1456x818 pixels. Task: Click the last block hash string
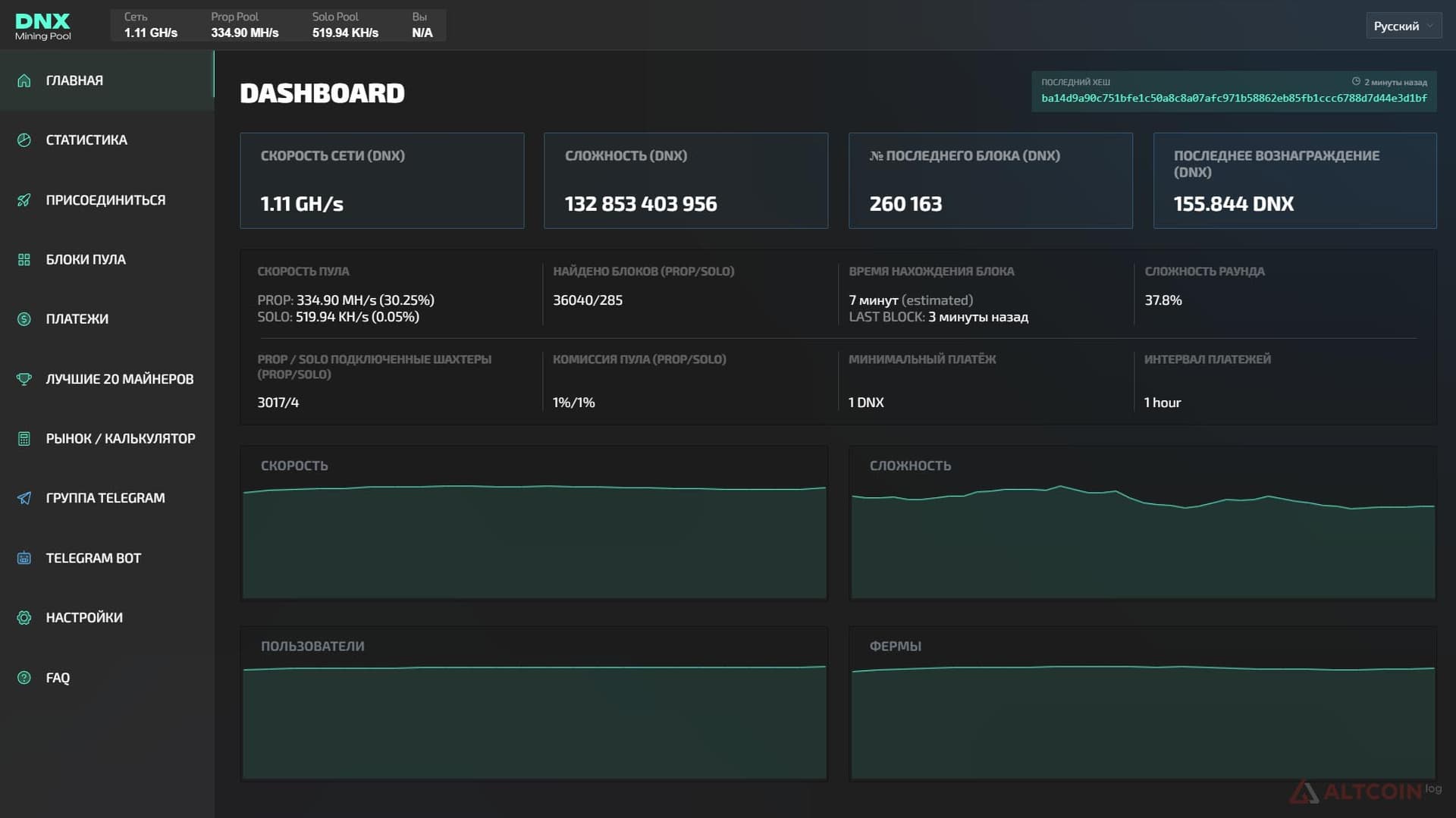click(x=1234, y=99)
